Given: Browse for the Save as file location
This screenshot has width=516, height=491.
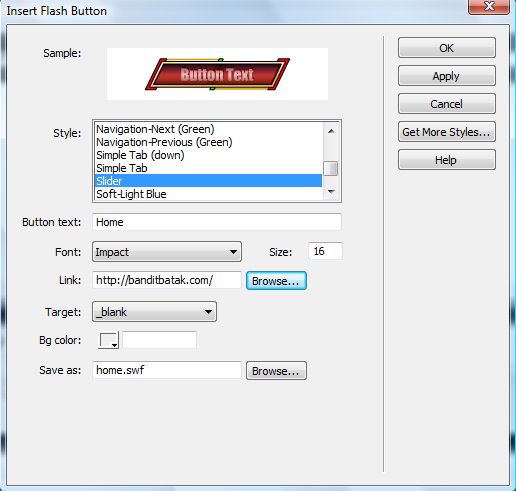Looking at the screenshot, I should [x=276, y=371].
